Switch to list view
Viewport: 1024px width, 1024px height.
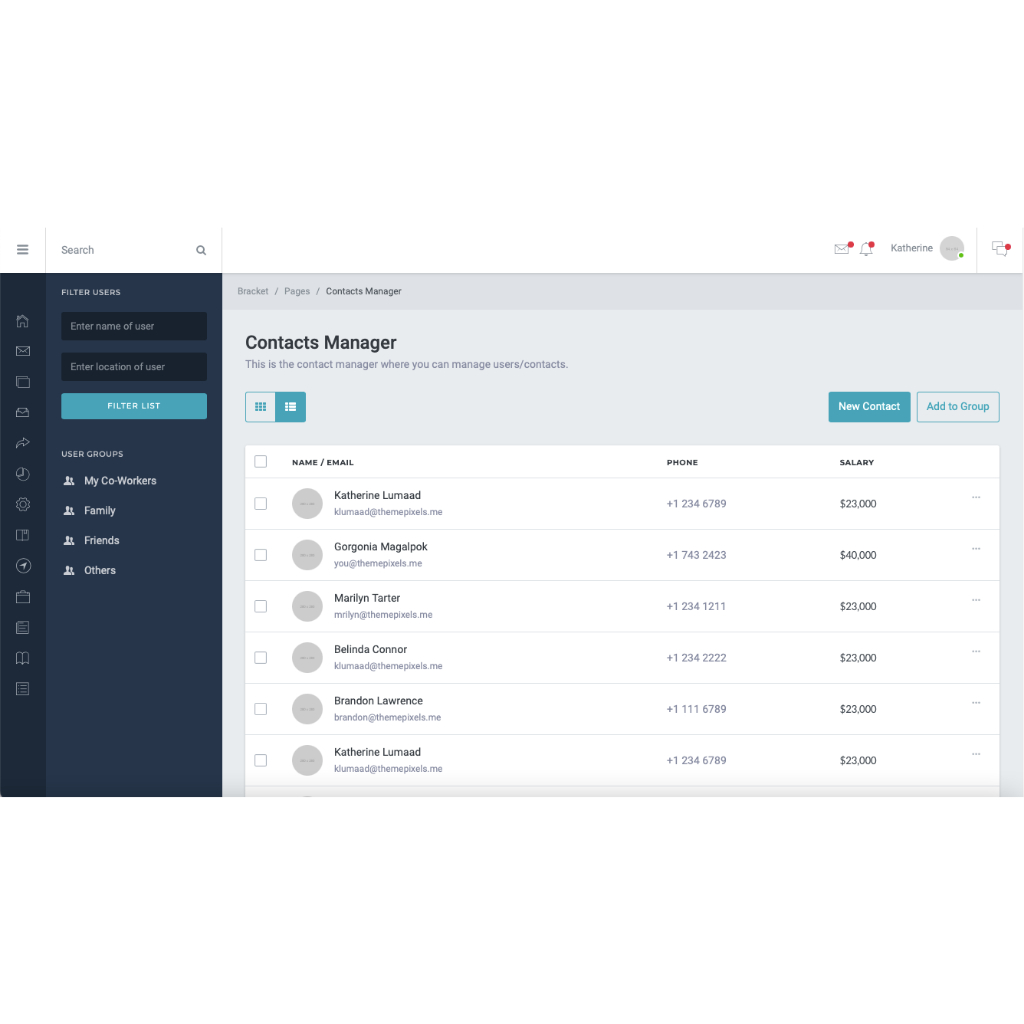pyautogui.click(x=291, y=407)
